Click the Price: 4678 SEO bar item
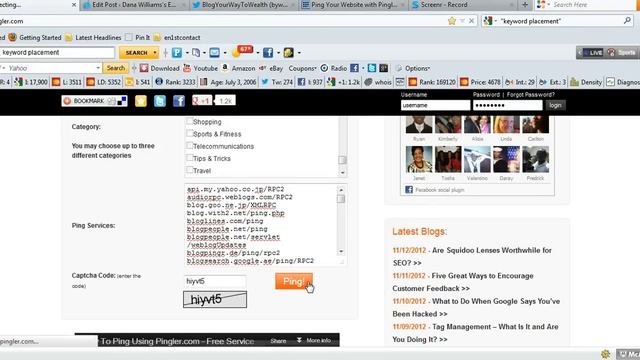The height and width of the screenshot is (360, 640). (x=480, y=82)
